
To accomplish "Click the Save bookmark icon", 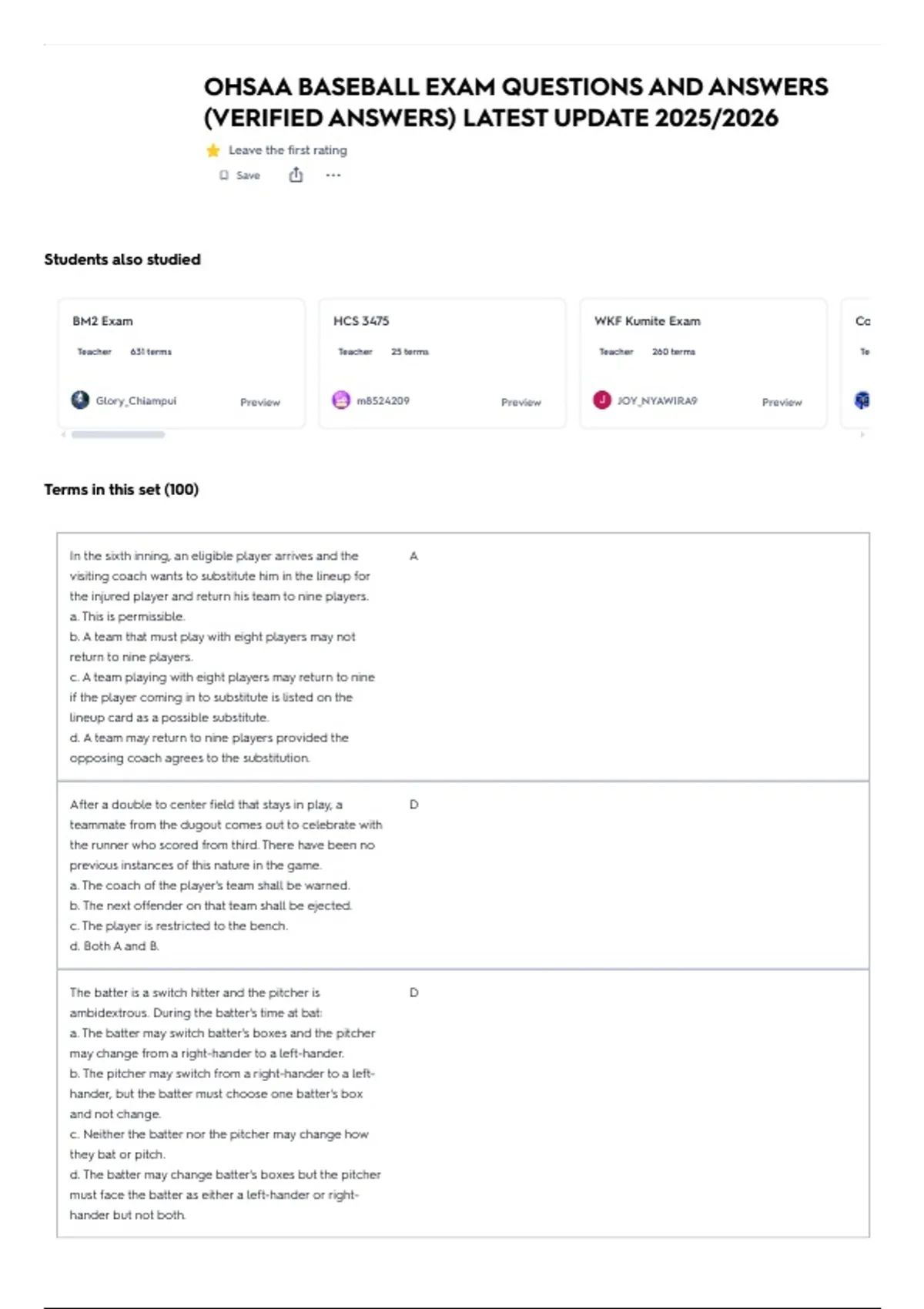I will pyautogui.click(x=224, y=176).
